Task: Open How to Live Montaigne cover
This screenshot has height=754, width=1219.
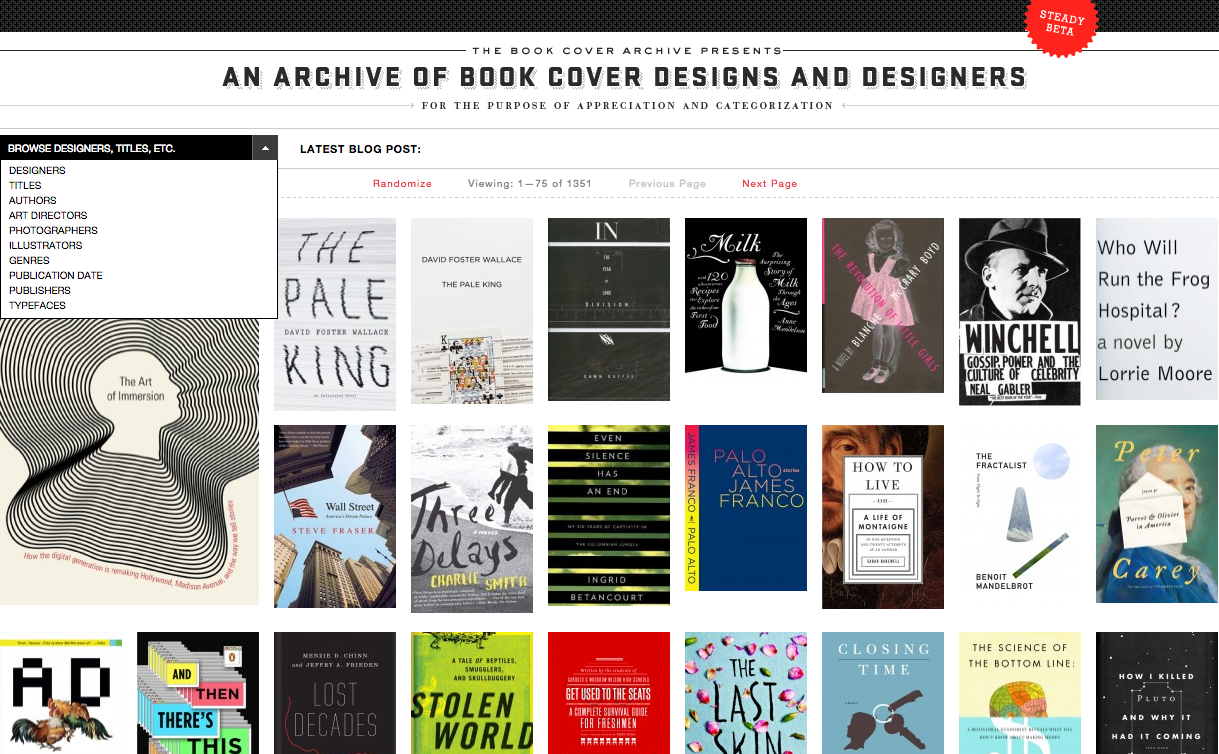Action: pos(883,517)
